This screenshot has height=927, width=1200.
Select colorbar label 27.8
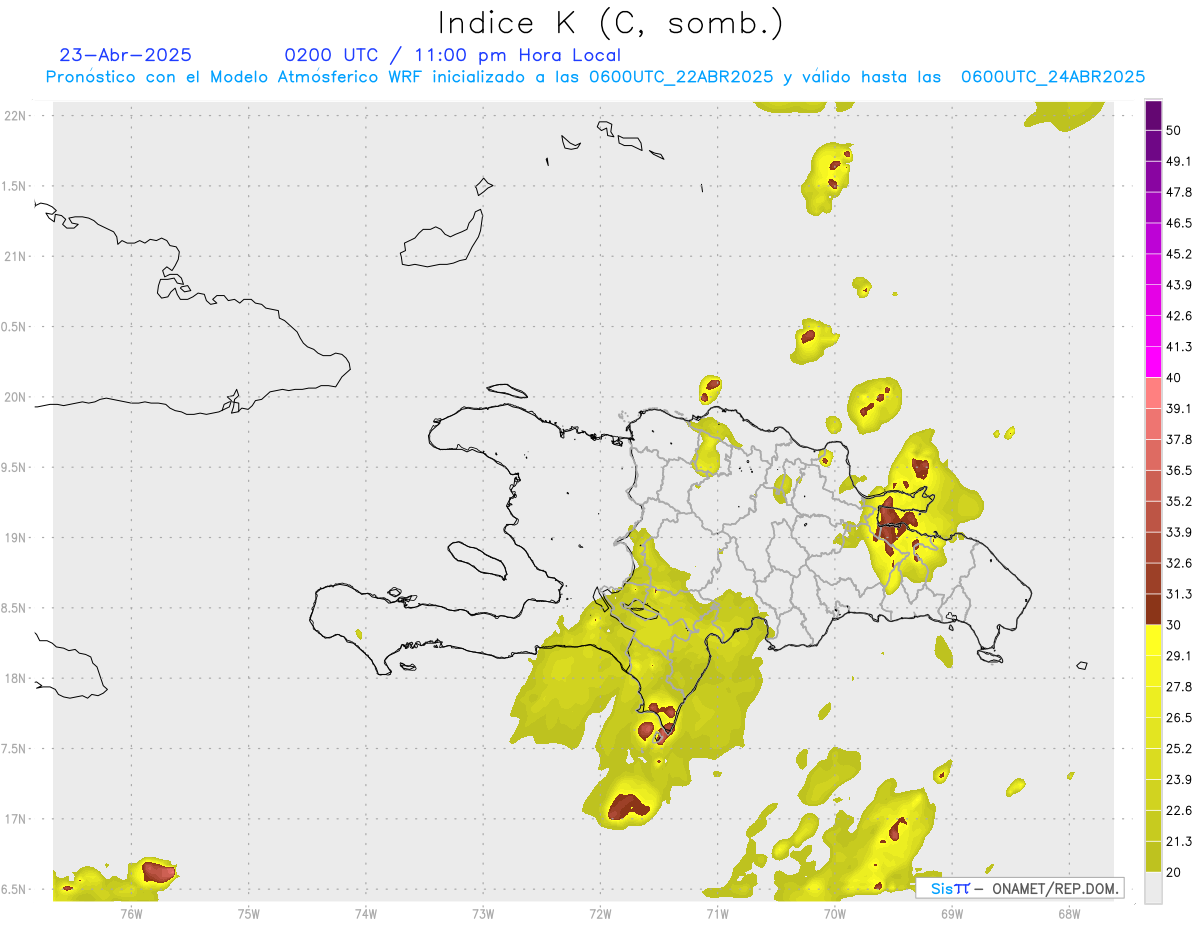(1179, 687)
